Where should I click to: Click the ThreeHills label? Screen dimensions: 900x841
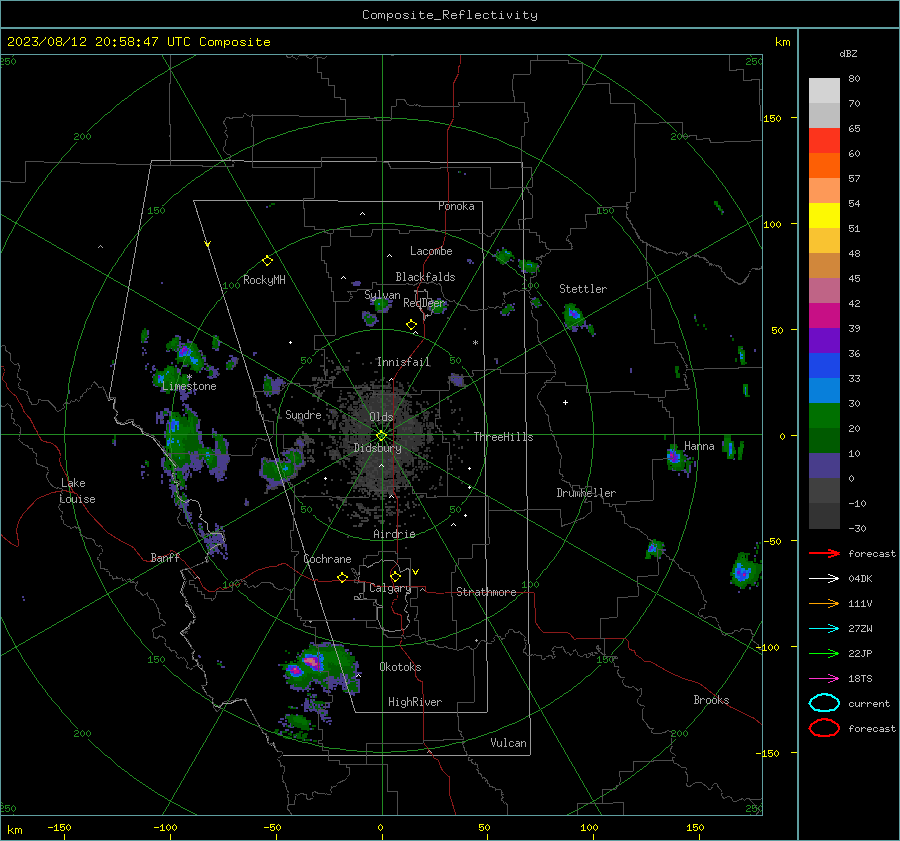pyautogui.click(x=503, y=437)
